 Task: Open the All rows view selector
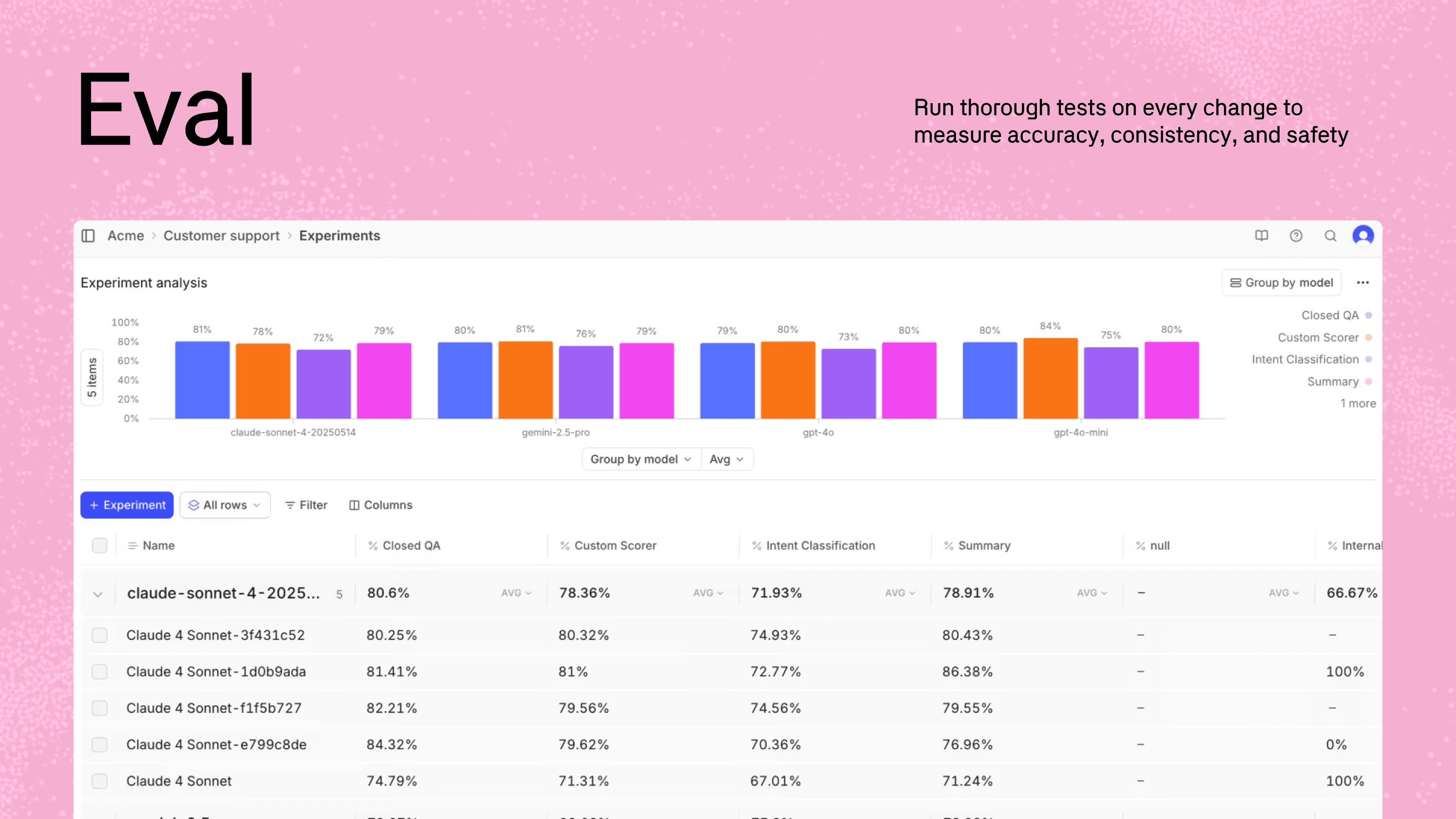[224, 505]
